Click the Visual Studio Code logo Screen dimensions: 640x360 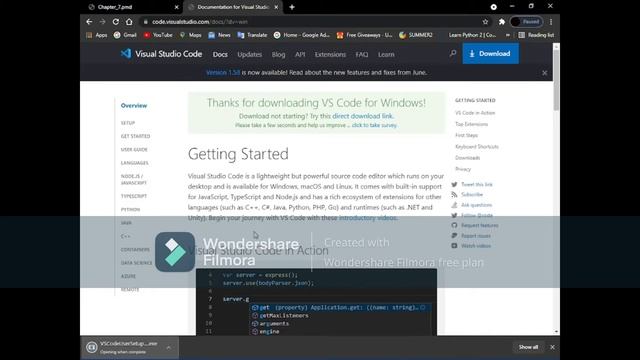[161, 54]
